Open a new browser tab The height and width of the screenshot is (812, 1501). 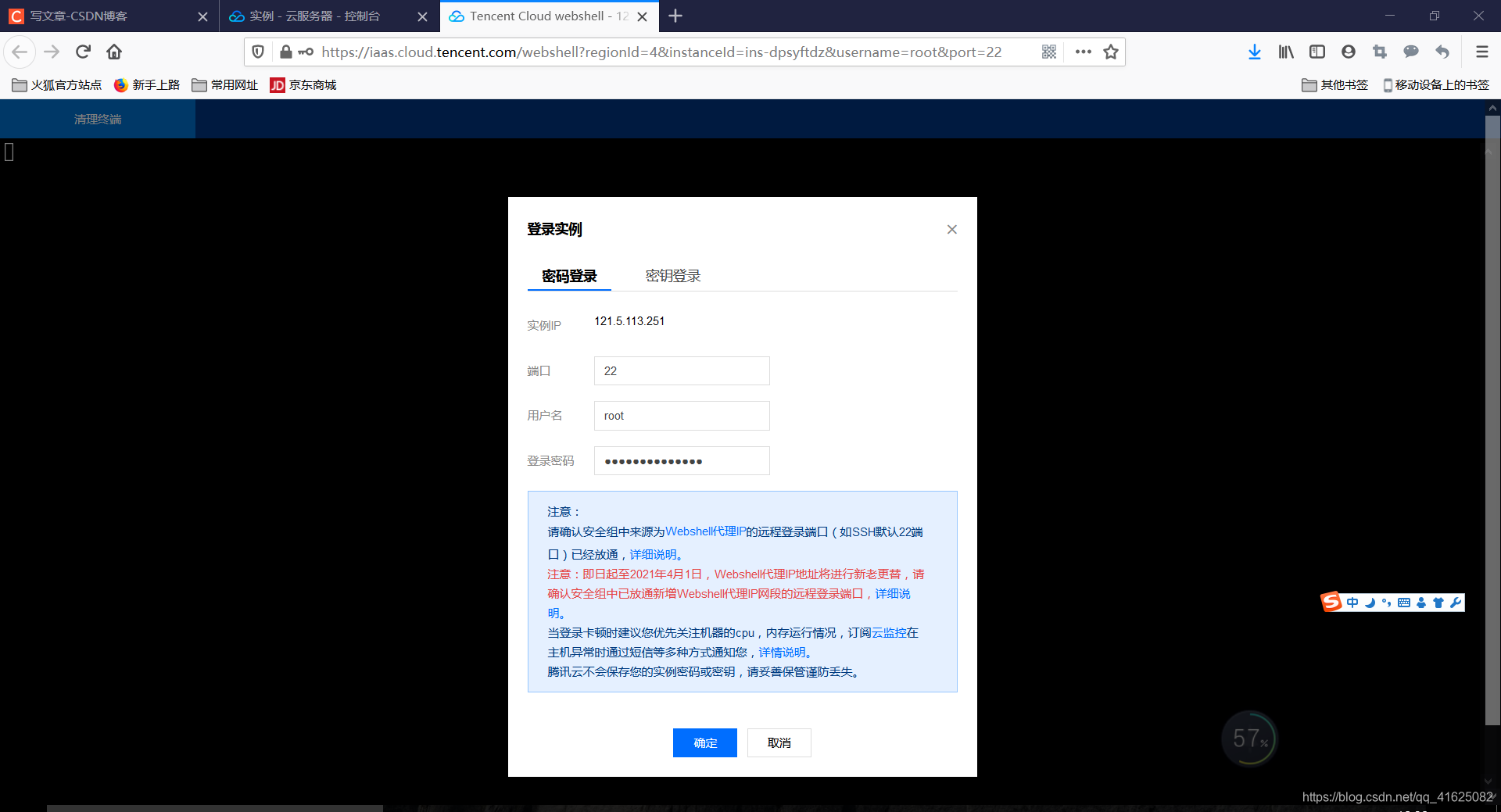click(675, 16)
